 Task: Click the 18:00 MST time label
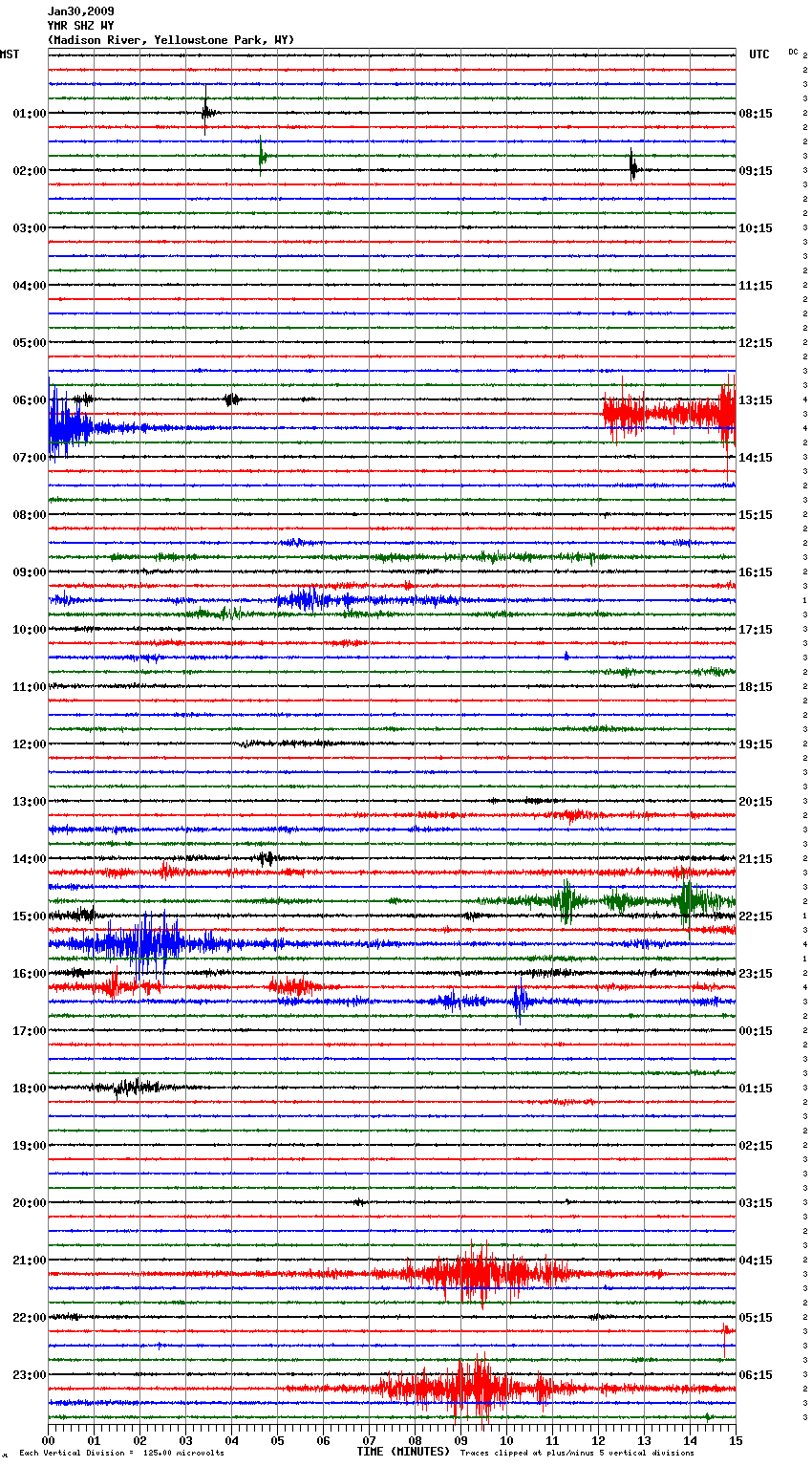pyautogui.click(x=30, y=1089)
